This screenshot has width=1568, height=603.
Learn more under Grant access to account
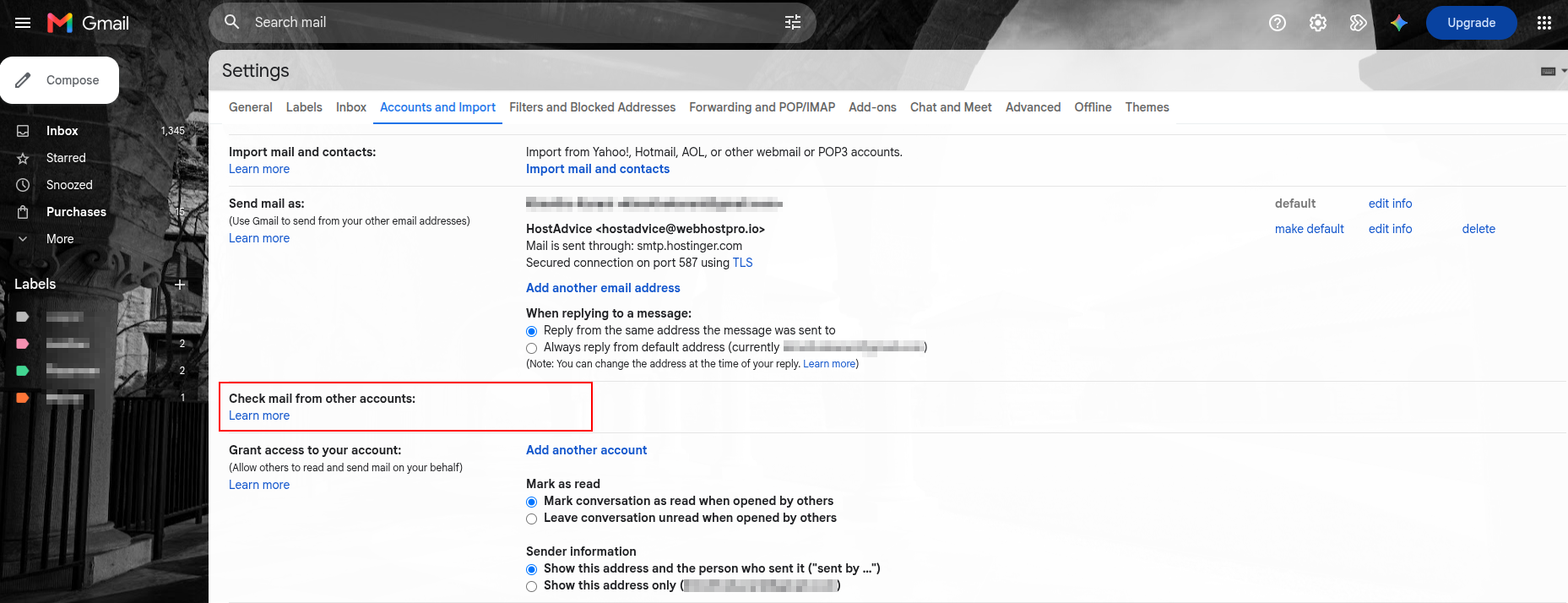(259, 485)
